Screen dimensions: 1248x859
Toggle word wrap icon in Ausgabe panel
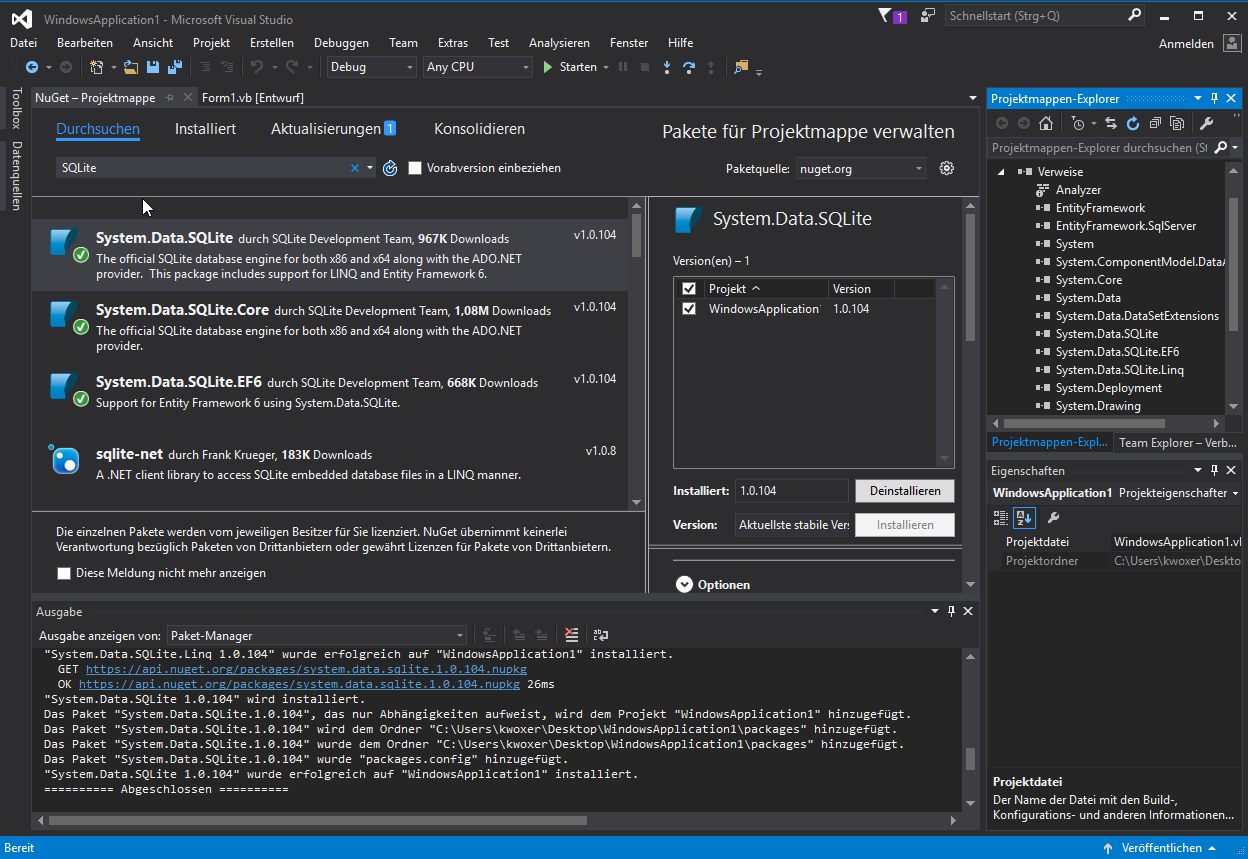pos(601,635)
